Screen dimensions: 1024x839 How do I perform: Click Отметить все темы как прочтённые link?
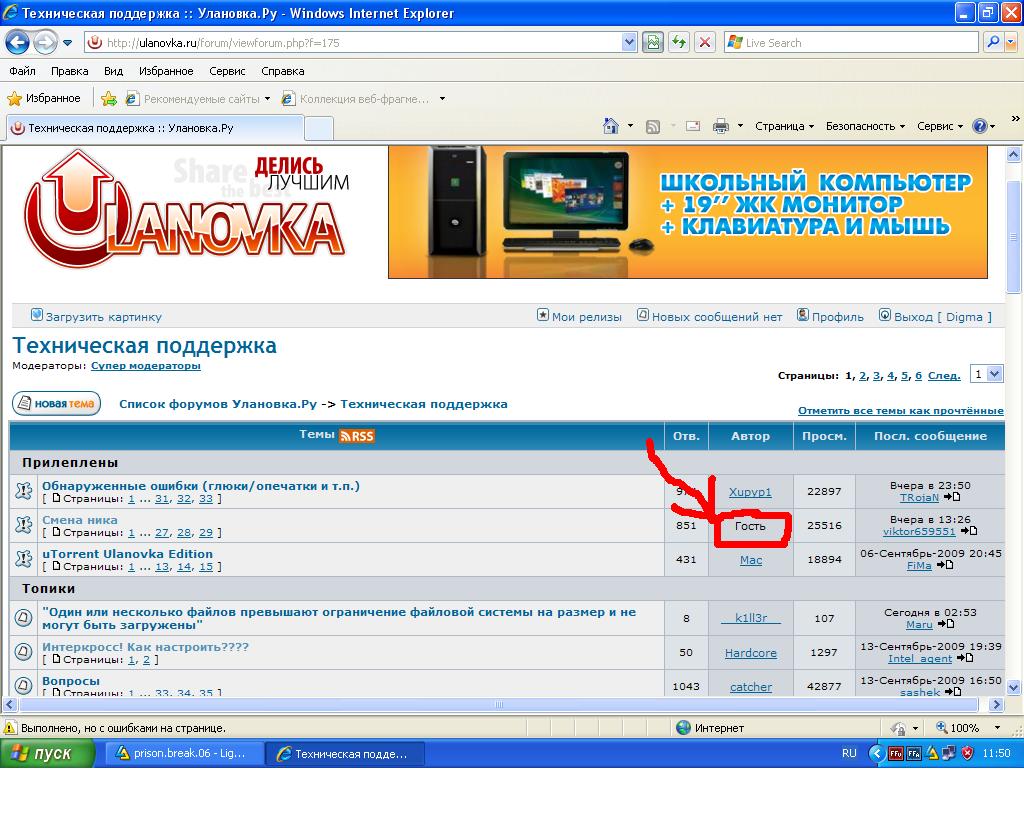[x=900, y=411]
